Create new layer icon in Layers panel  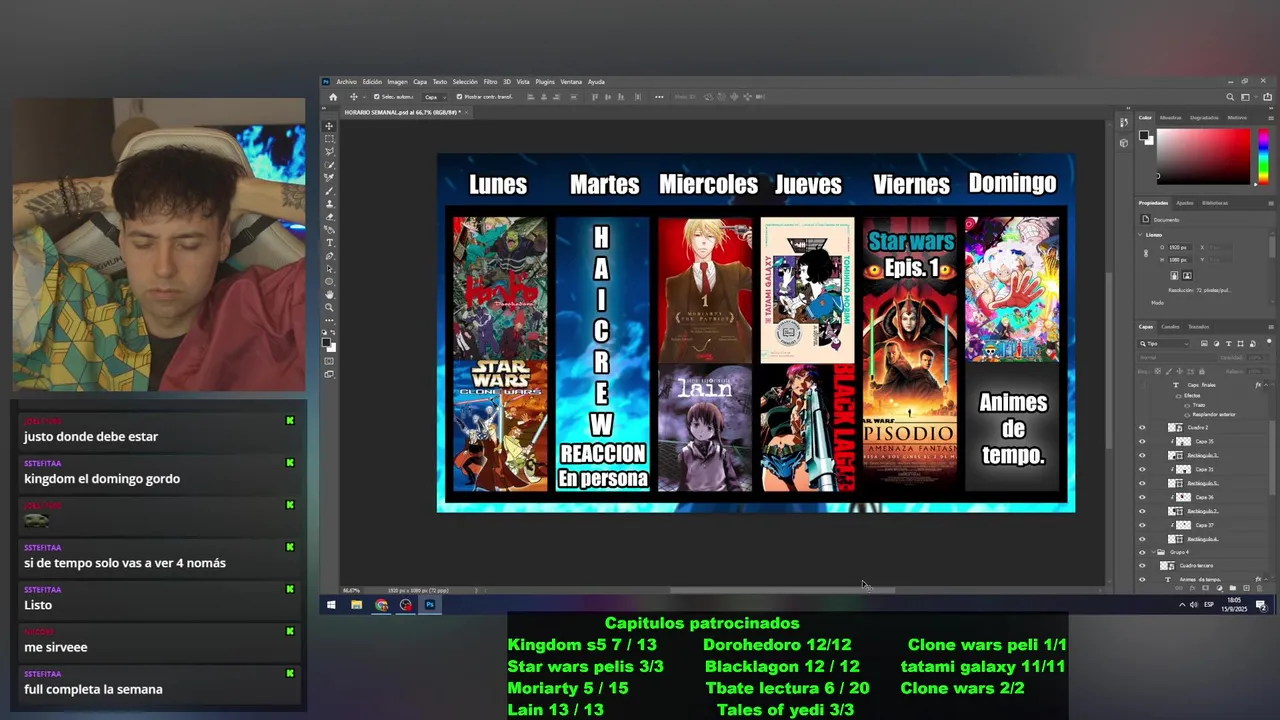click(1246, 588)
